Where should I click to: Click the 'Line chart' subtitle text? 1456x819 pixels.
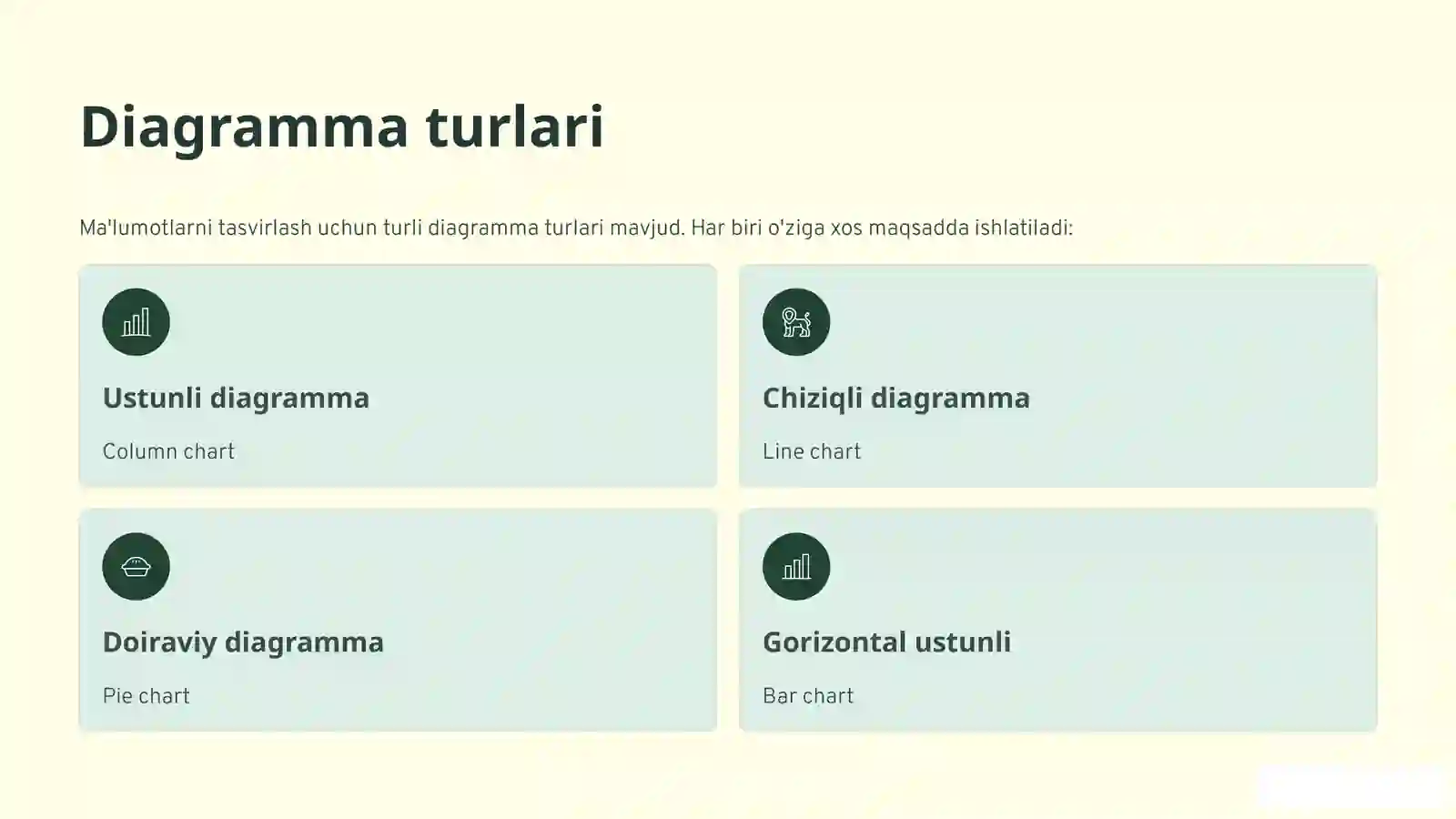811,451
